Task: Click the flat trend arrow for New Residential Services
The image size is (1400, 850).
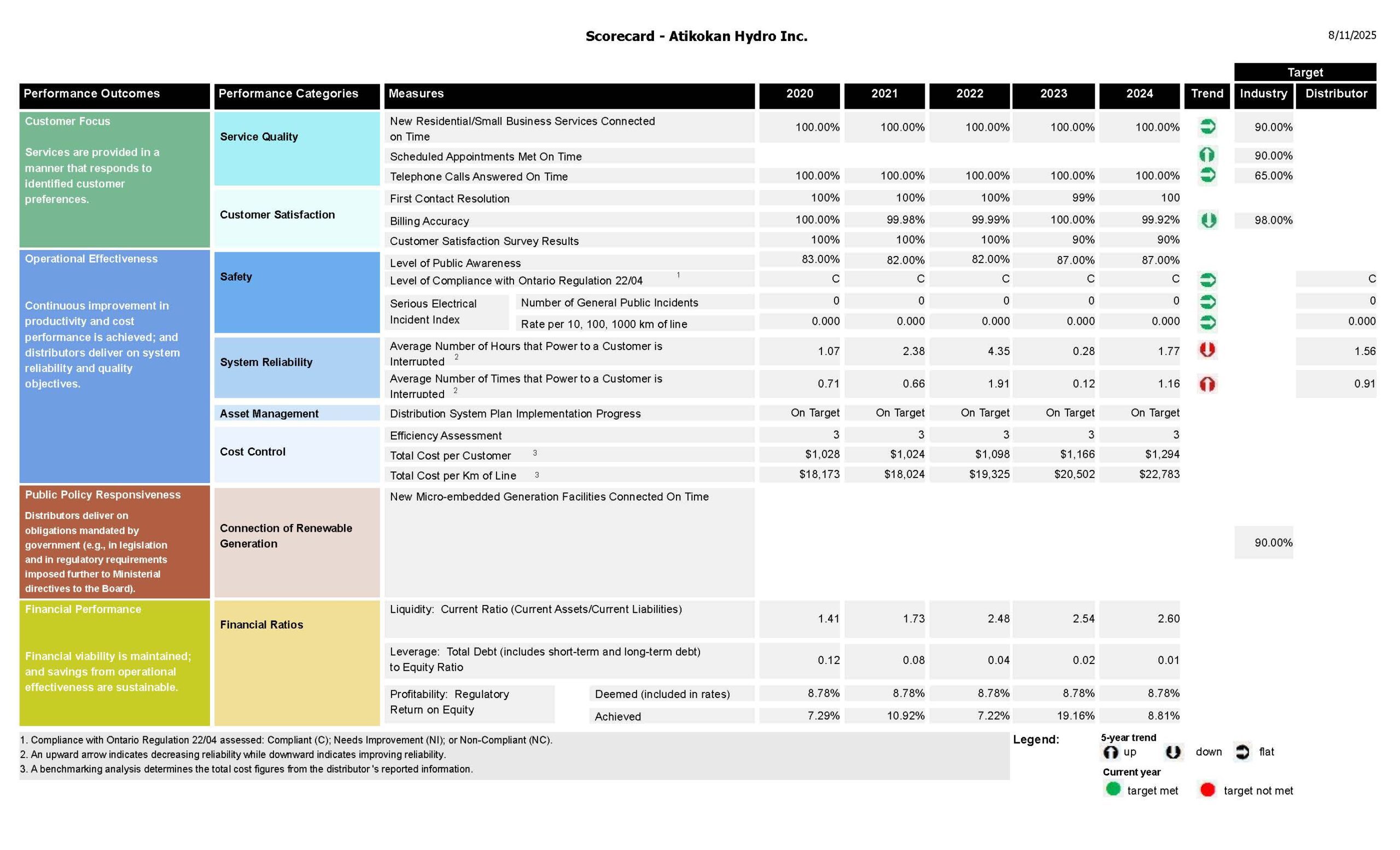Action: pyautogui.click(x=1207, y=126)
